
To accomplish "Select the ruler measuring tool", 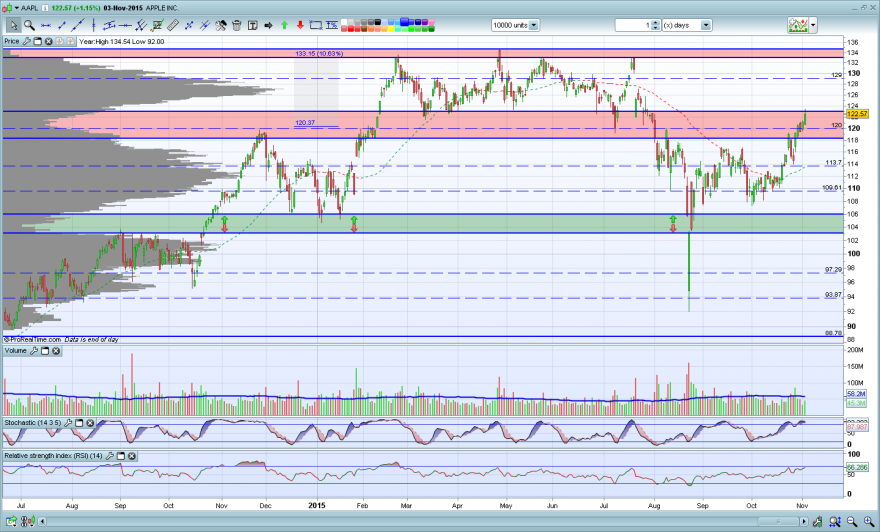I will (x=173, y=25).
